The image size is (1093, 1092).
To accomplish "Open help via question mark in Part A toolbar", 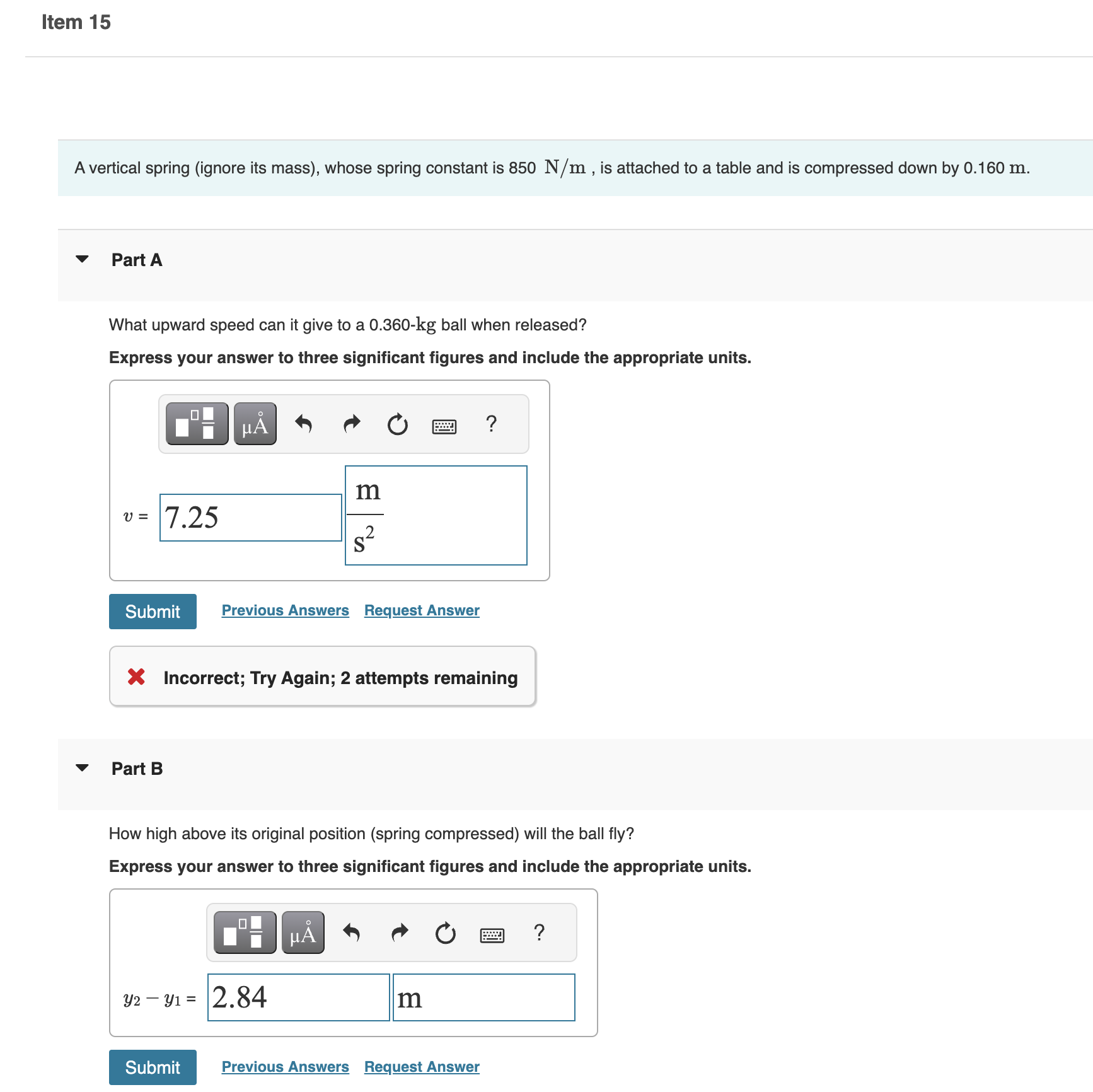I will 491,424.
